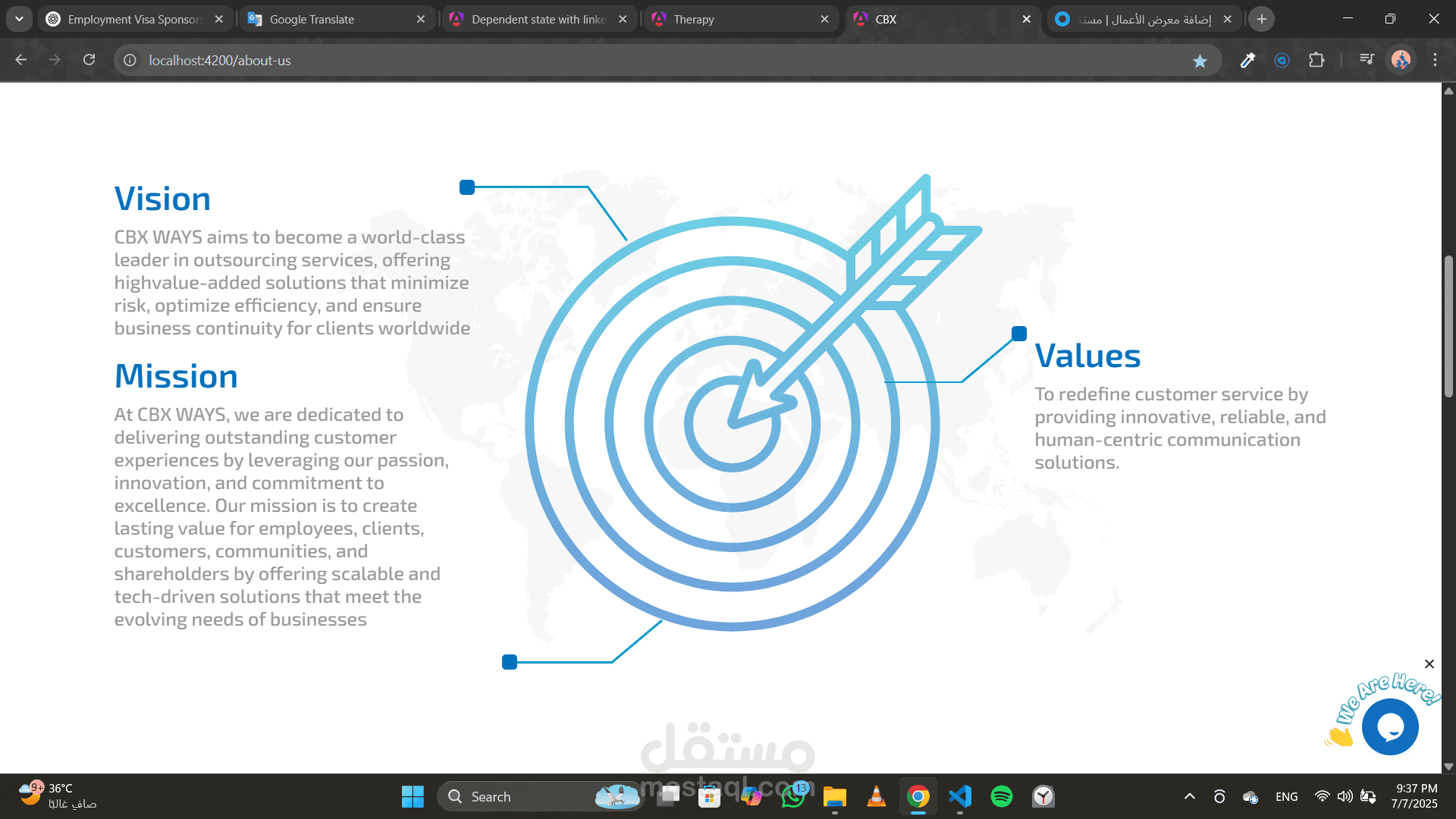Close the Arabic-titled Mostaql tab
Viewport: 1456px width, 819px height.
[x=1228, y=19]
